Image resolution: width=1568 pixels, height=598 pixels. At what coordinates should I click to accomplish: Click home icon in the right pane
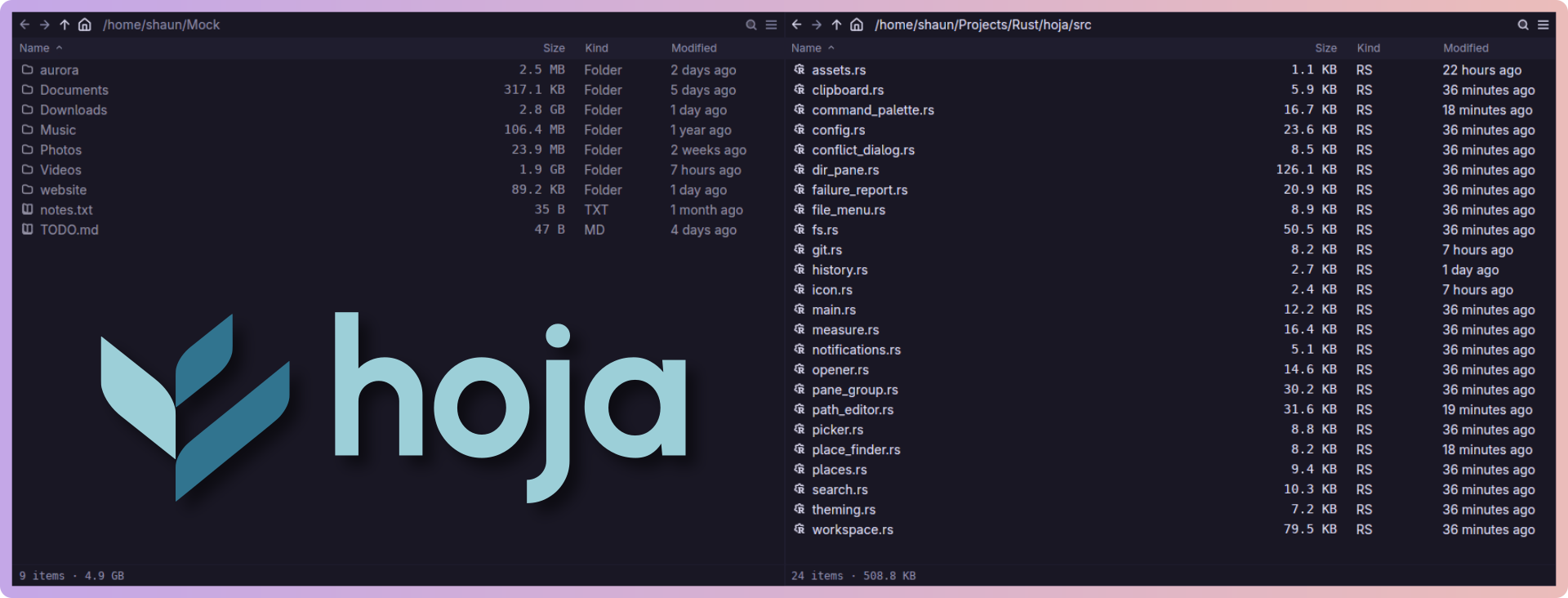(857, 25)
